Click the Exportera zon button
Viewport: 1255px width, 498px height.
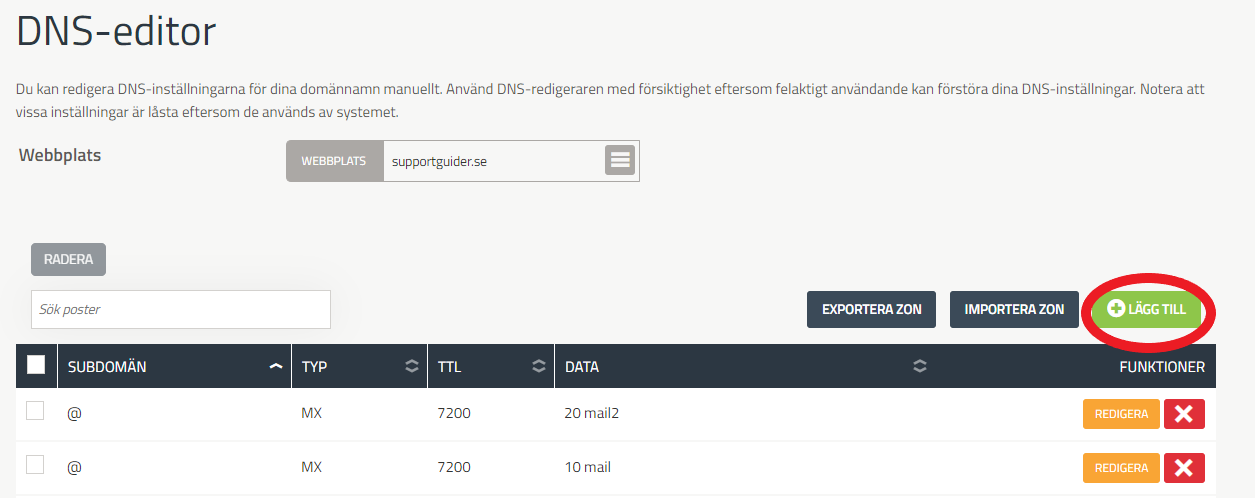872,309
